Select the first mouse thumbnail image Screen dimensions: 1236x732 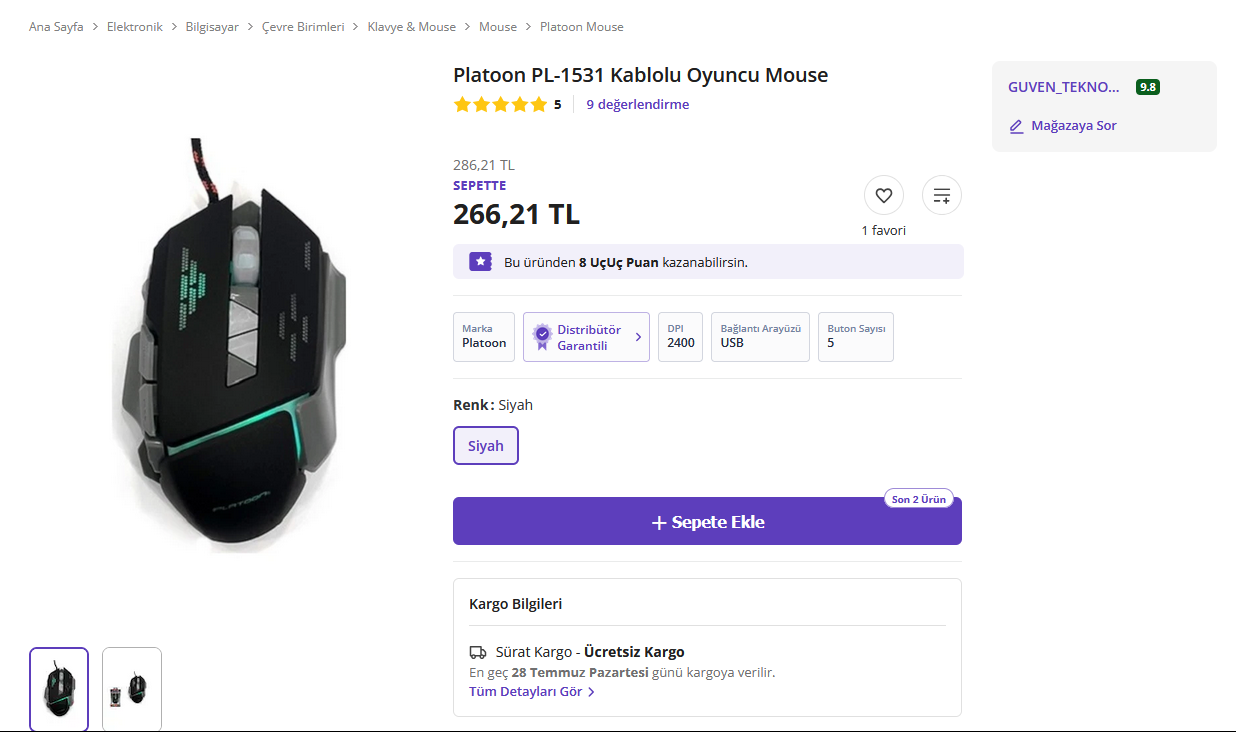(59, 689)
